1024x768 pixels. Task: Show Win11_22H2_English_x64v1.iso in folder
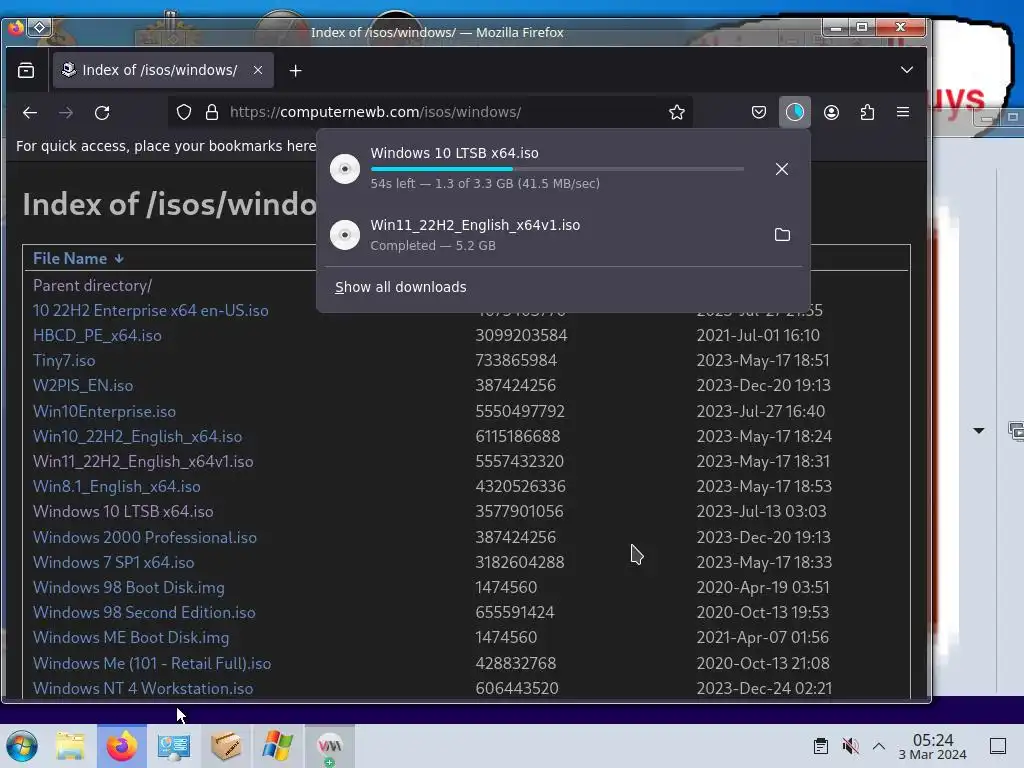[x=782, y=234]
